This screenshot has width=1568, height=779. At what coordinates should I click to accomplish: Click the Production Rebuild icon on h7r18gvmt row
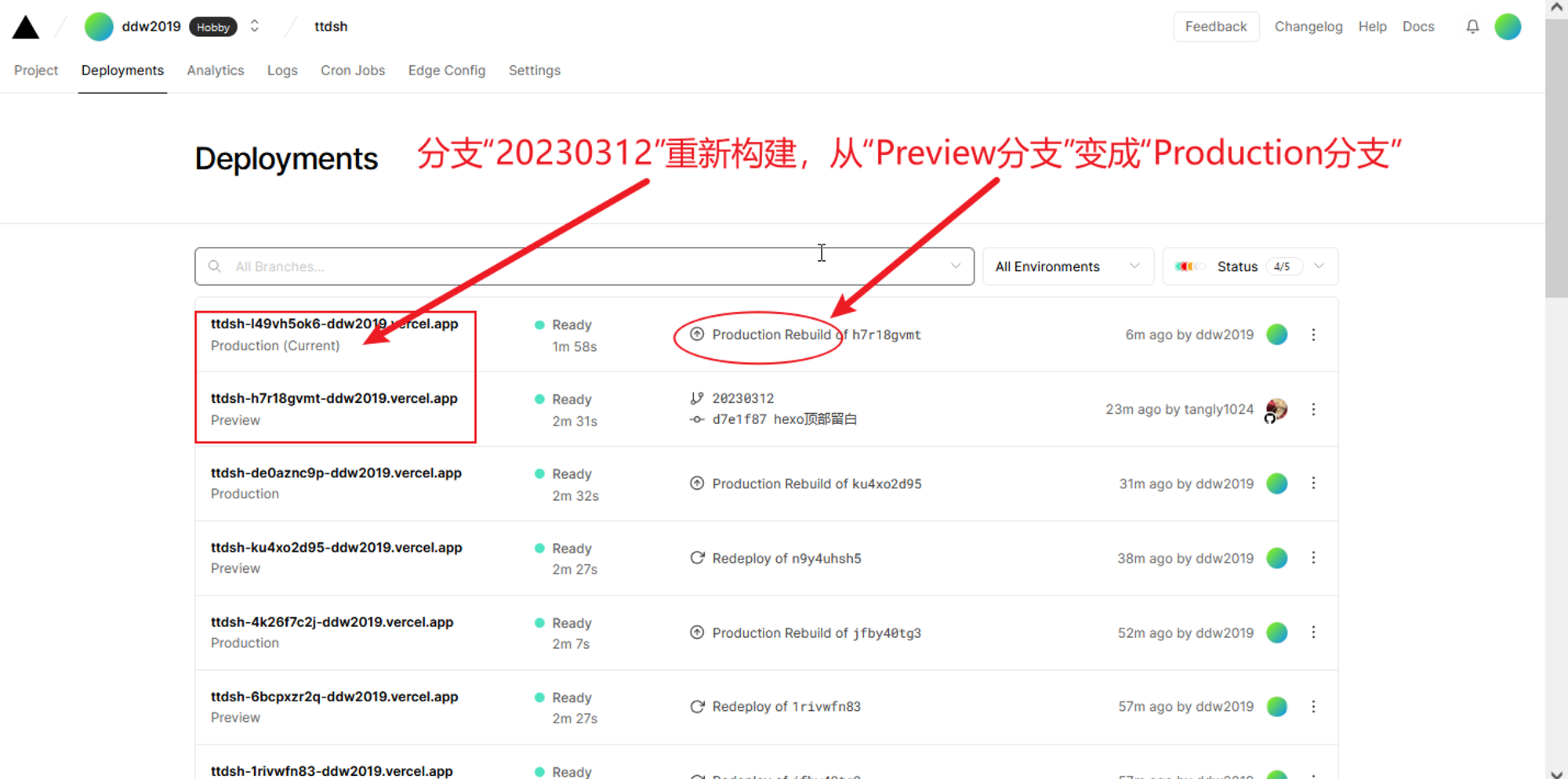tap(697, 334)
